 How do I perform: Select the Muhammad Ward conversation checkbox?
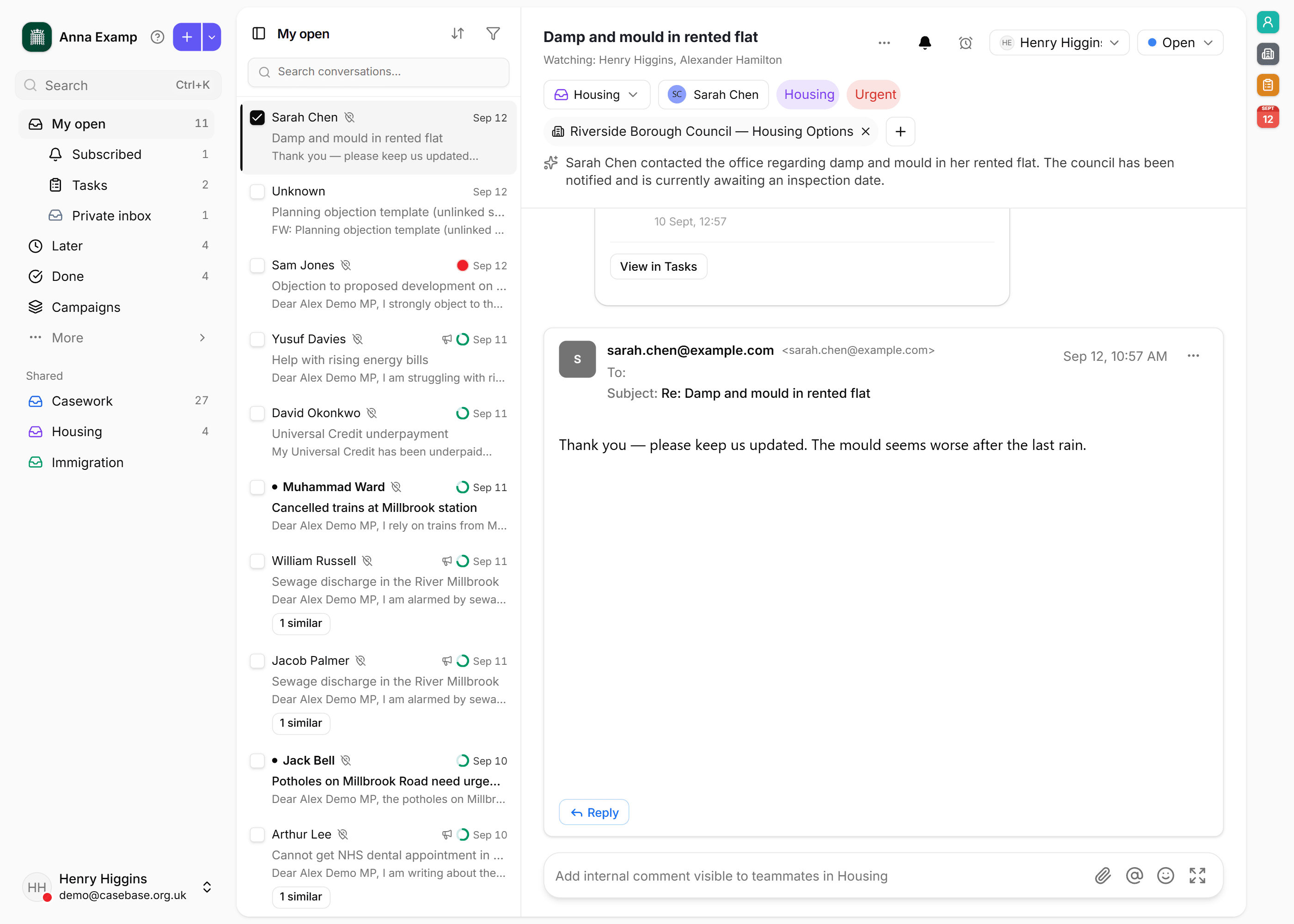(257, 487)
